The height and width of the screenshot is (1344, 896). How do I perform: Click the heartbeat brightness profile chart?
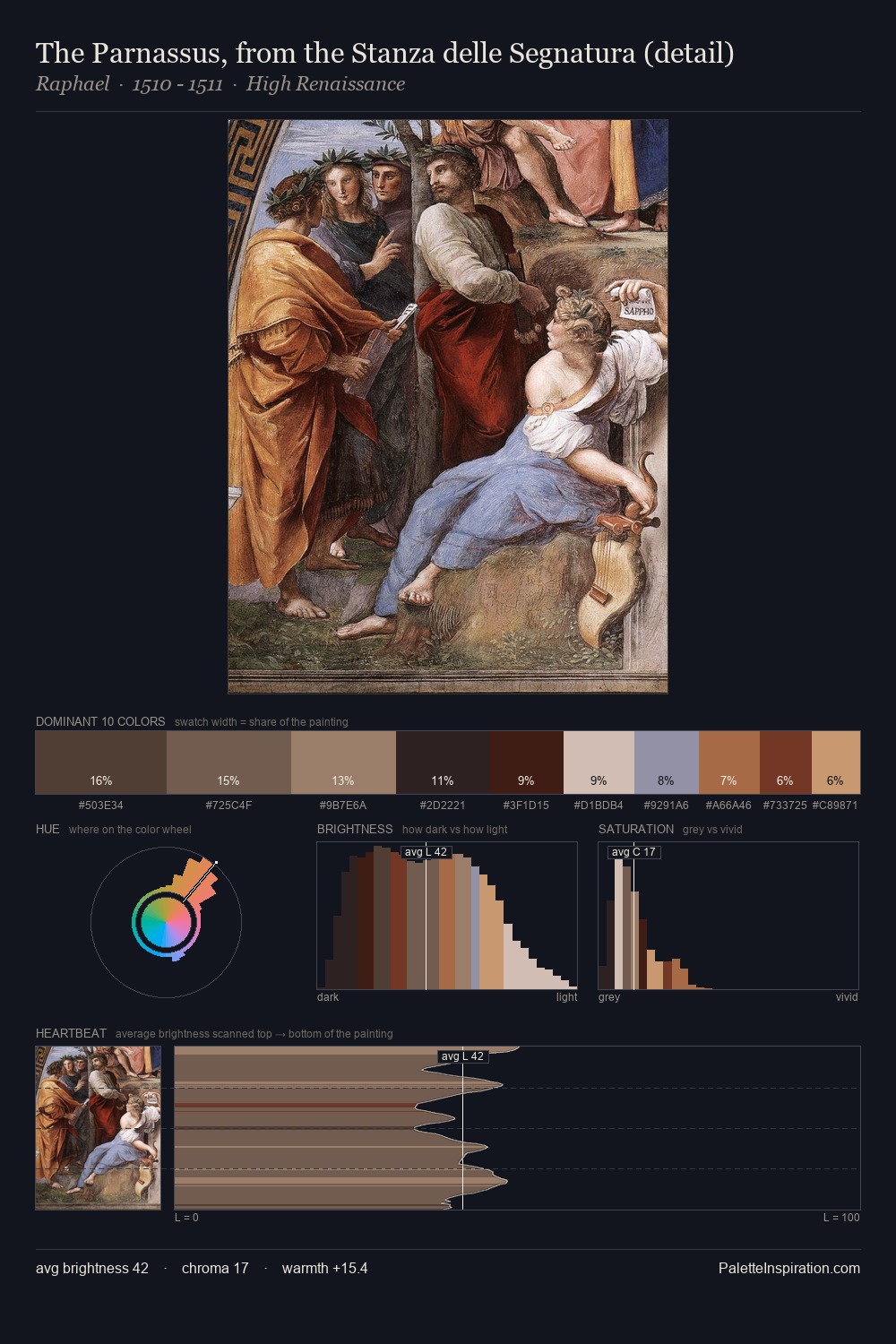coord(517,1128)
